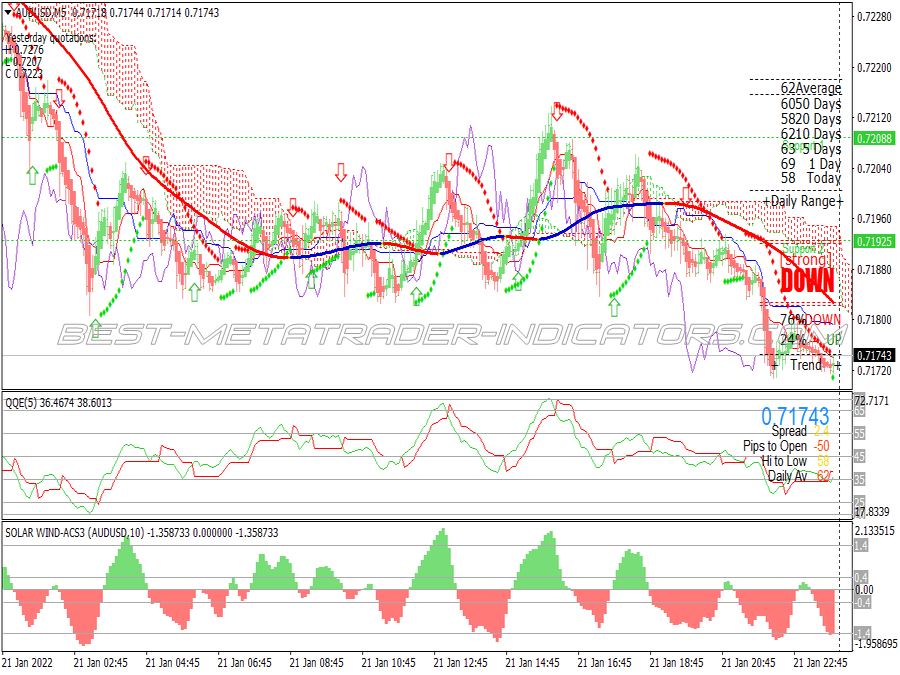This screenshot has height=675, width=900.
Task: Select yesterday's high value H 0.7276
Action: pyautogui.click(x=24, y=50)
